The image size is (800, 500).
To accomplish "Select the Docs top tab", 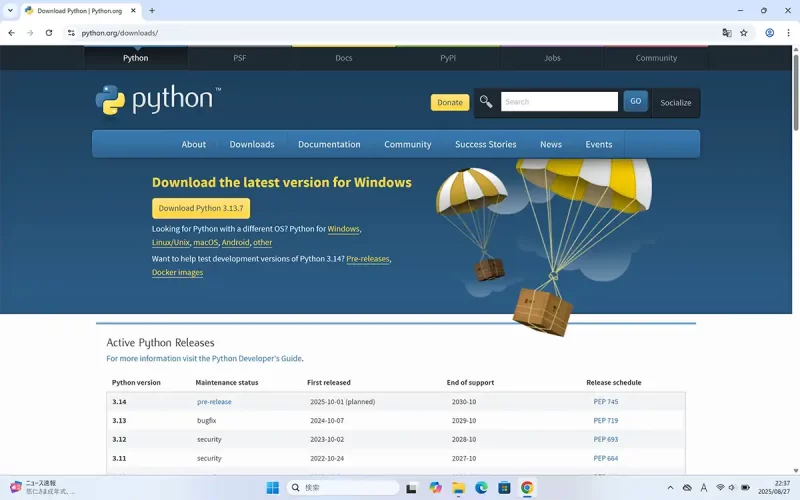I will [344, 58].
